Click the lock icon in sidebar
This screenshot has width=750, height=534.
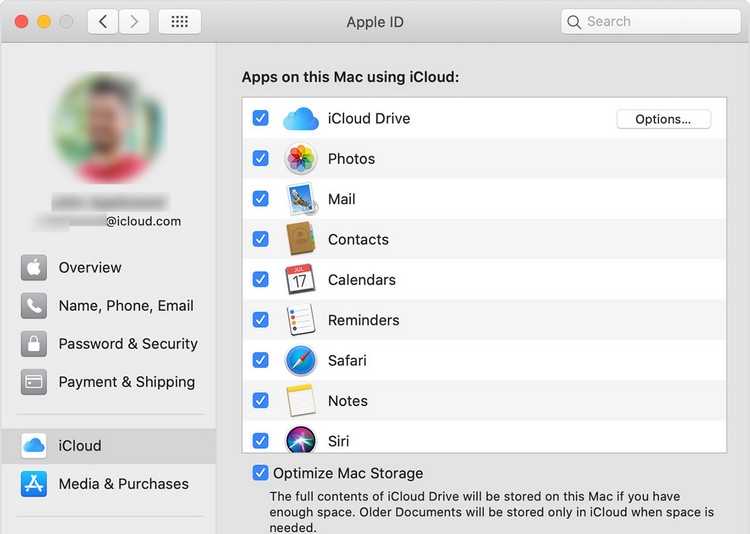click(x=33, y=344)
